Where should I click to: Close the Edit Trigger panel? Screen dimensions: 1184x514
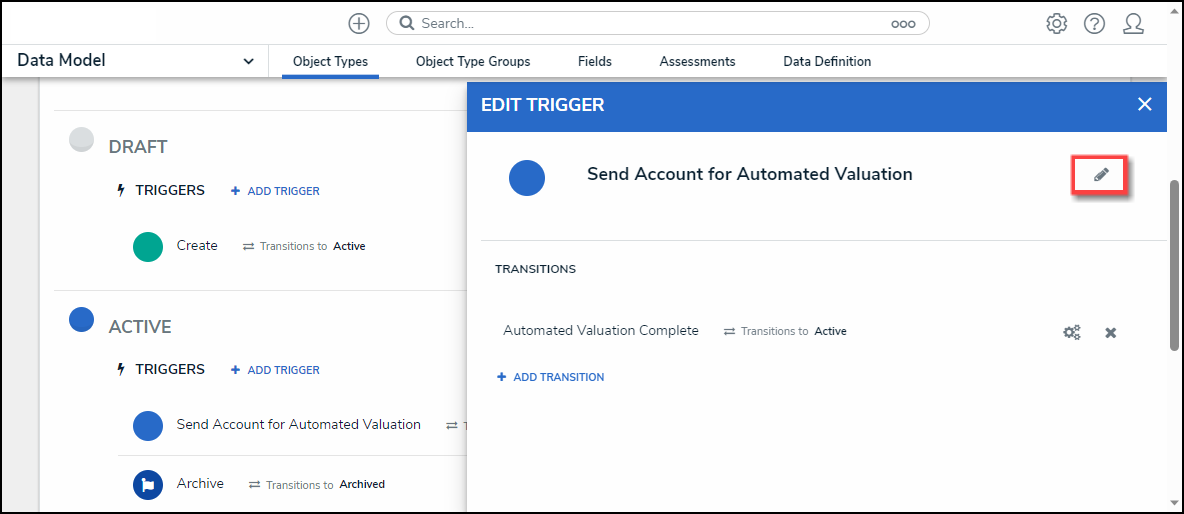tap(1145, 104)
